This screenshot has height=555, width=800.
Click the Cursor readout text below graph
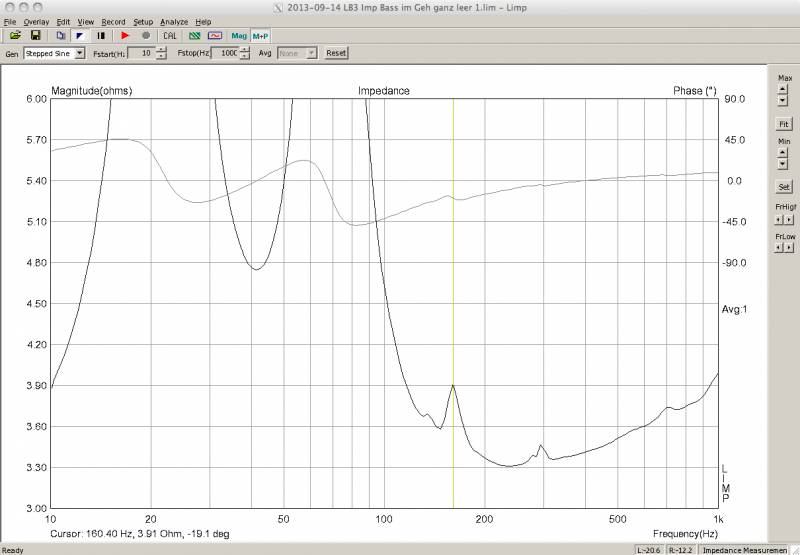coord(140,534)
